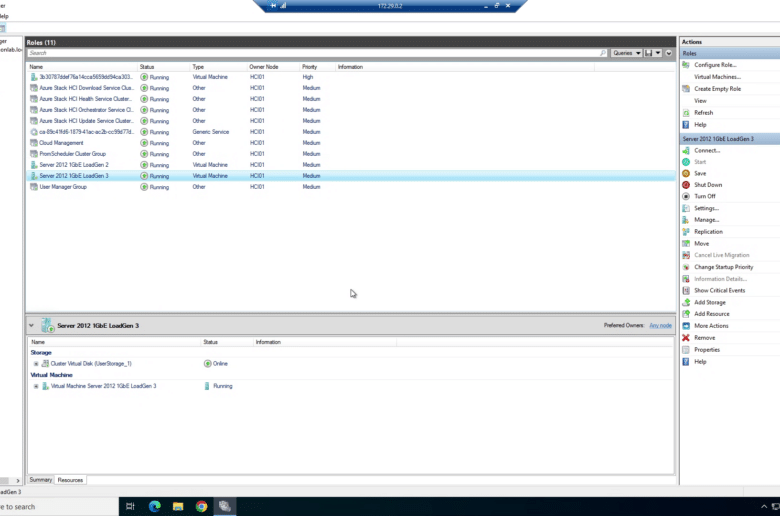The width and height of the screenshot is (780, 516).
Task: Click the Add Storage icon
Action: coord(686,302)
